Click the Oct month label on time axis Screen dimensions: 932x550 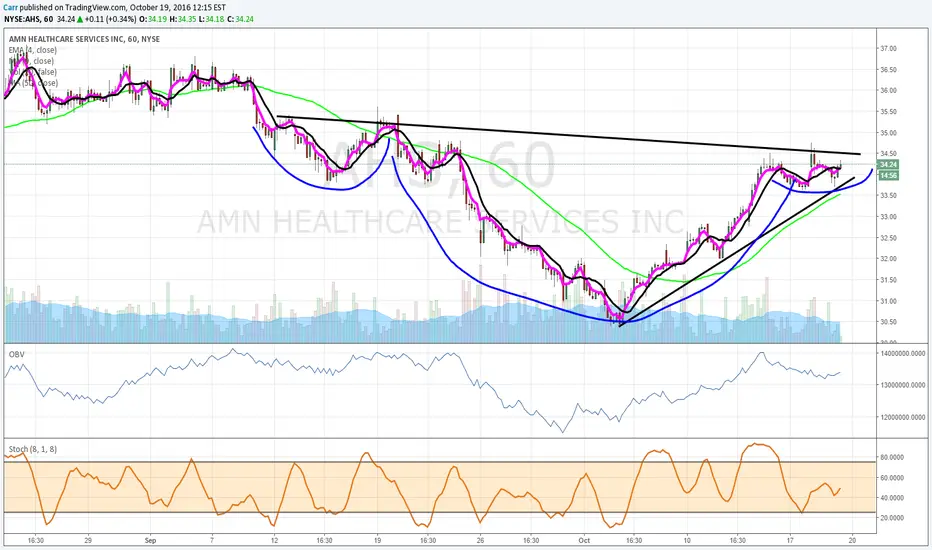tap(584, 540)
